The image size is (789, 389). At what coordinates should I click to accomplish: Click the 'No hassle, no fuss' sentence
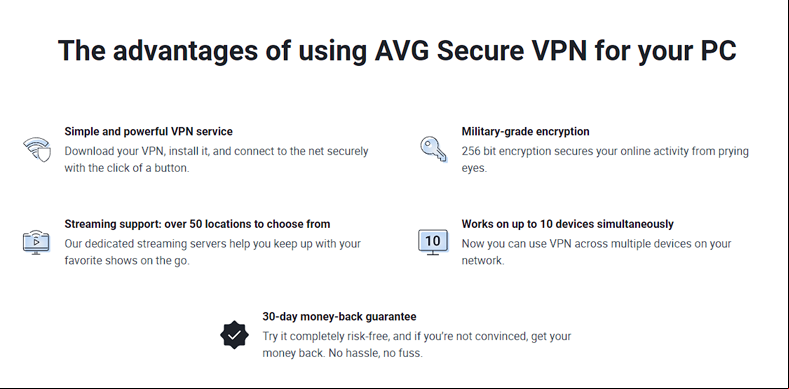[x=375, y=353]
